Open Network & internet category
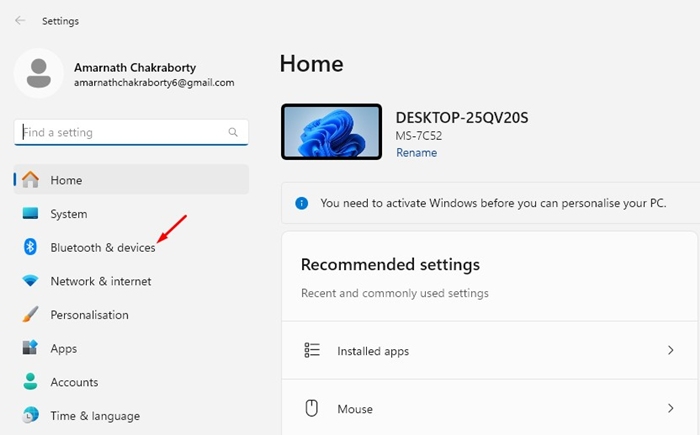The width and height of the screenshot is (700, 435). (131, 281)
